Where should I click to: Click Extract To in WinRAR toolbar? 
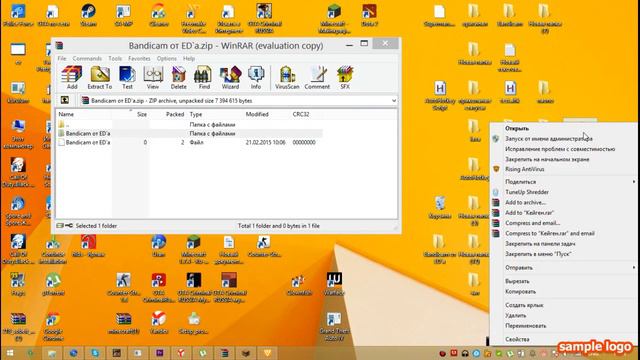tap(100, 78)
